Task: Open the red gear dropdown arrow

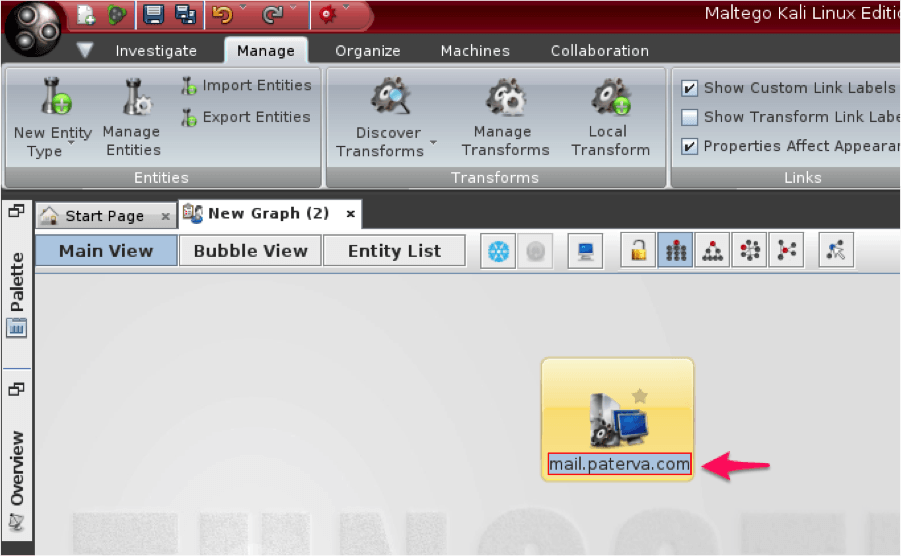Action: [x=346, y=8]
